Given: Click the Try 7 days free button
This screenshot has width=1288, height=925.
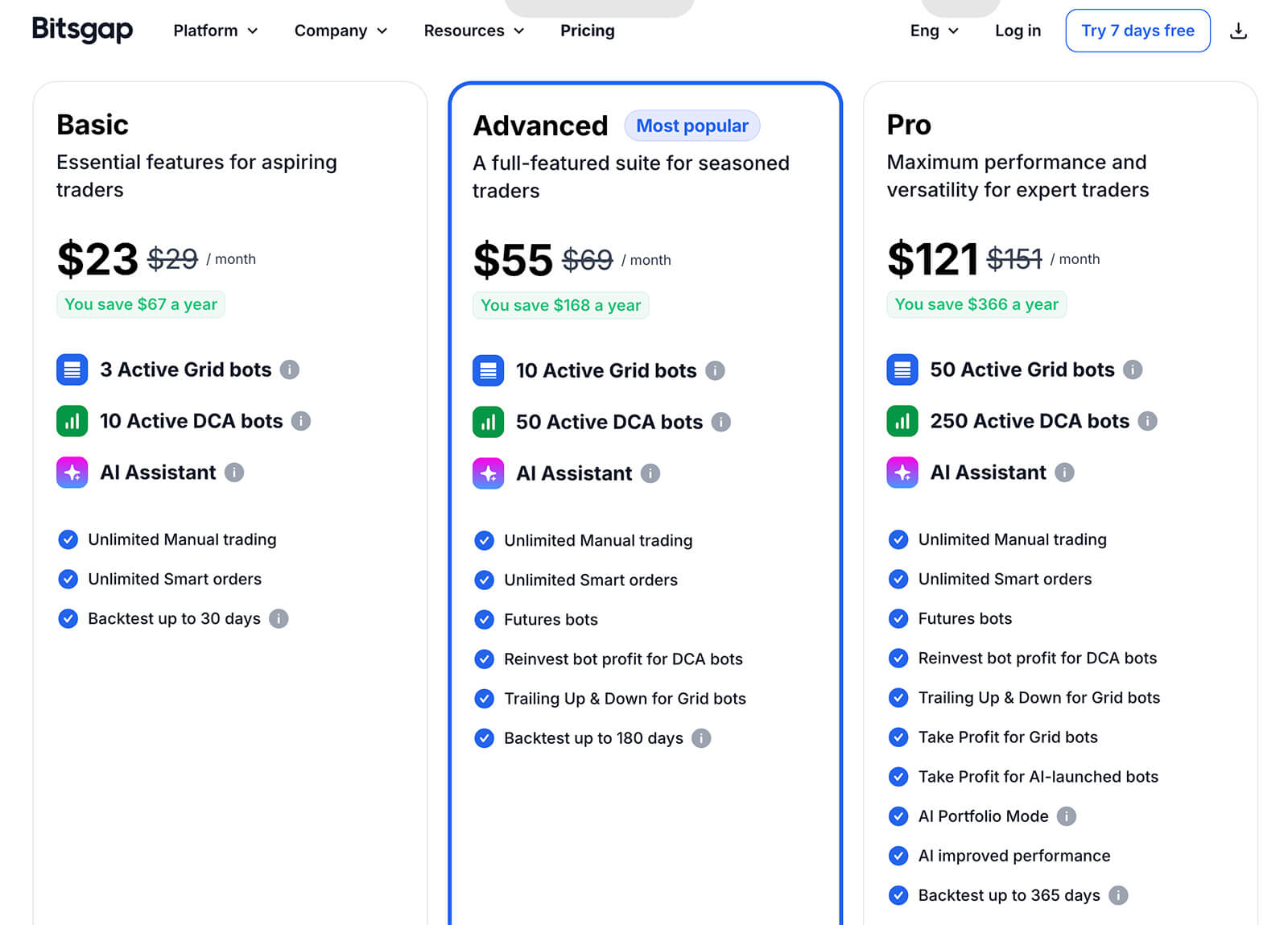Looking at the screenshot, I should (1137, 31).
